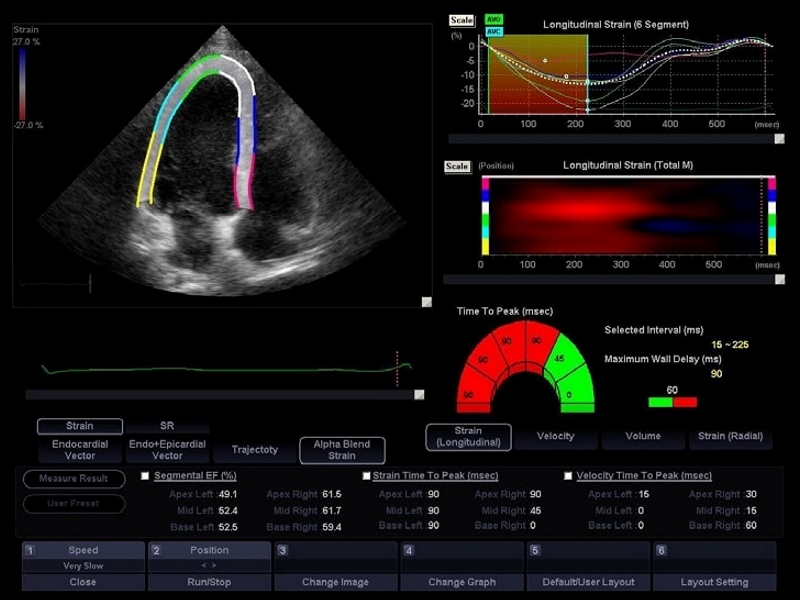Click the green AVO marker icon
This screenshot has width=800, height=600.
tap(493, 19)
